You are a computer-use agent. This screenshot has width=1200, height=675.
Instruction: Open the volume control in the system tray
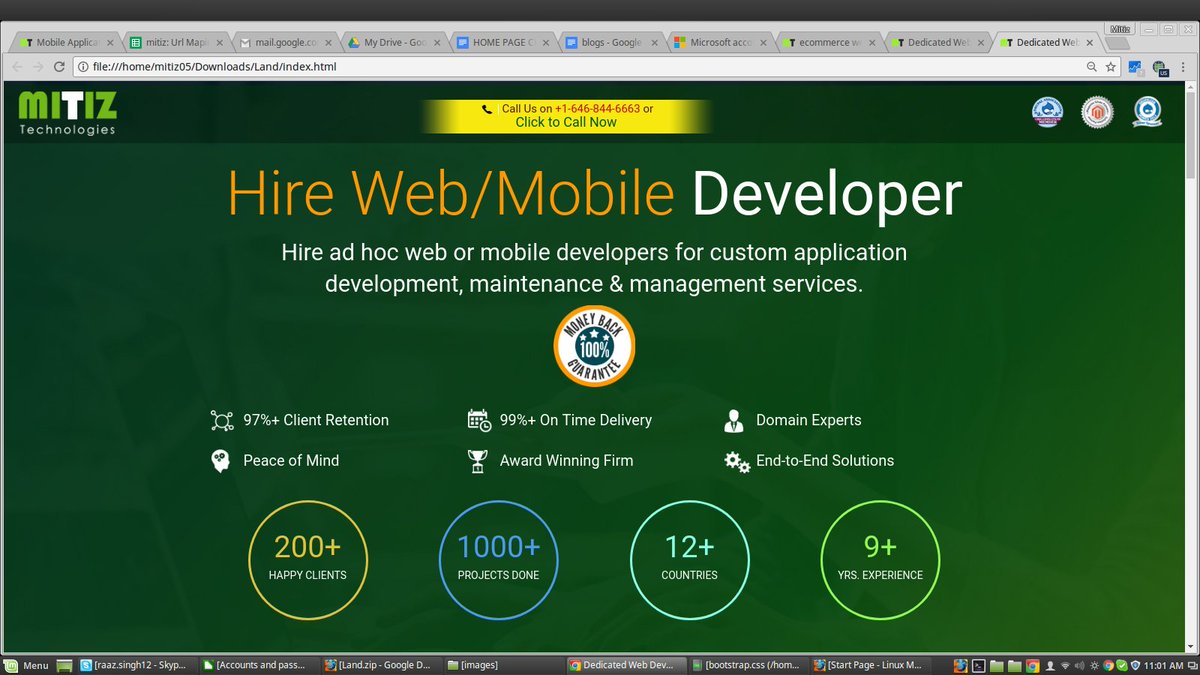(1080, 665)
